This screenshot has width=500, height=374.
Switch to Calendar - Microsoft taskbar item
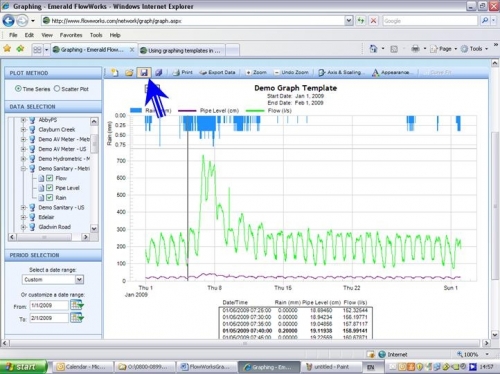point(82,367)
